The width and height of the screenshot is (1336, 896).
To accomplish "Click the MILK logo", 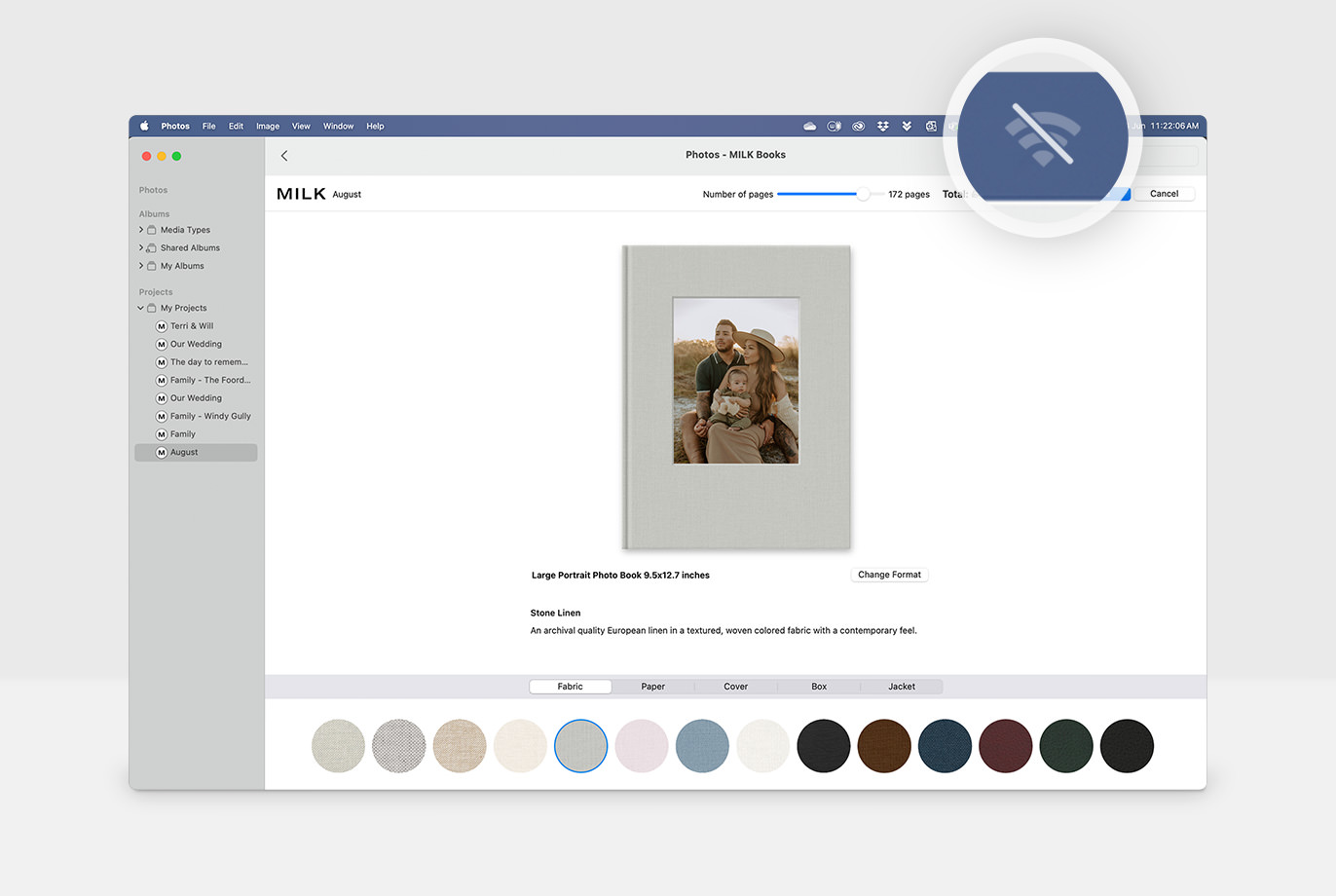I will (x=301, y=194).
